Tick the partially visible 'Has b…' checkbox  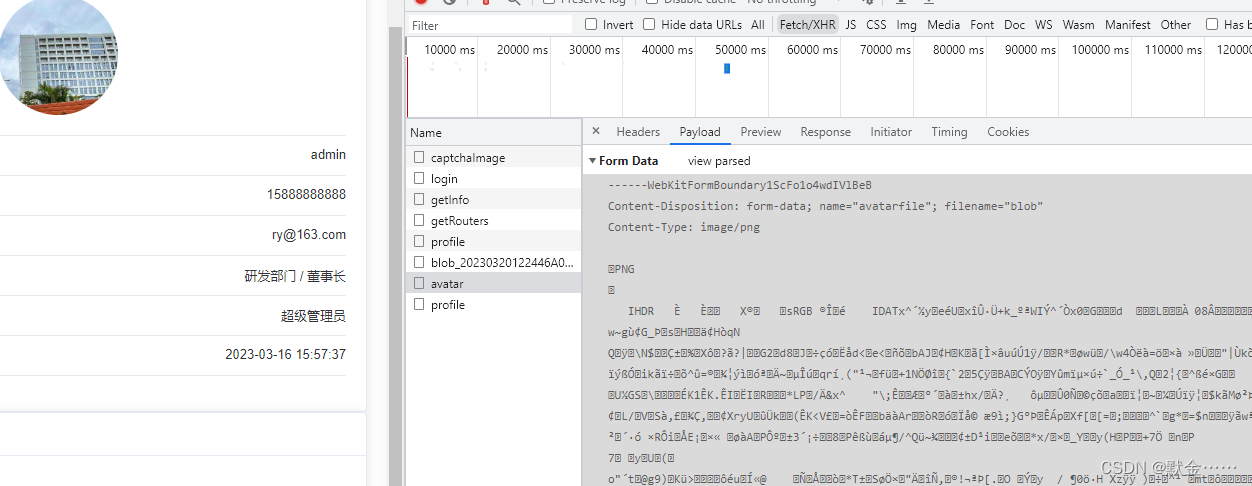click(x=1212, y=25)
